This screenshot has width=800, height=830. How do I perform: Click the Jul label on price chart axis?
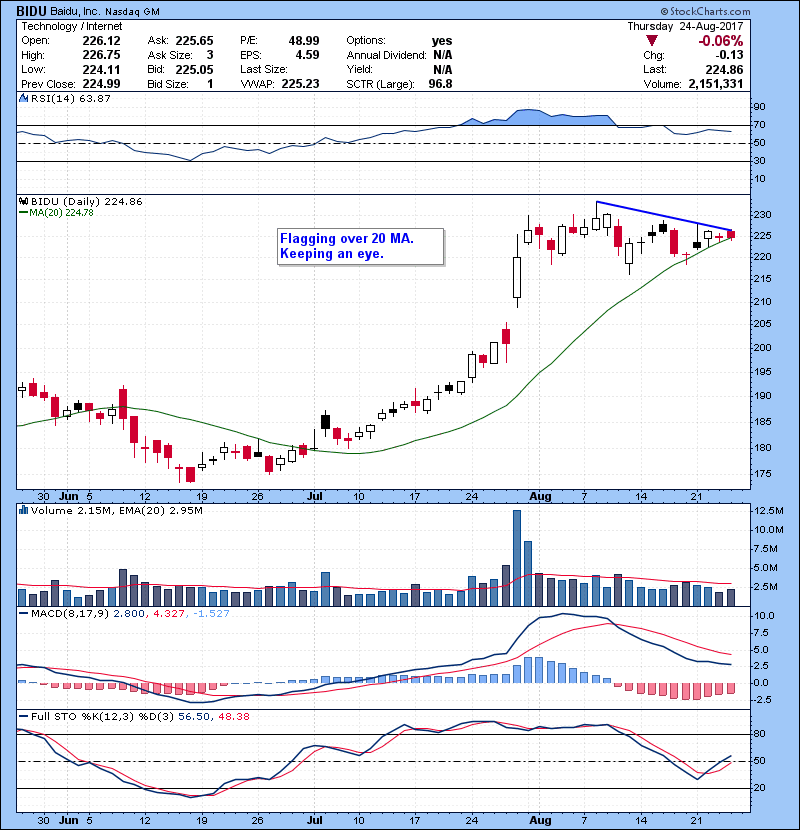(315, 497)
